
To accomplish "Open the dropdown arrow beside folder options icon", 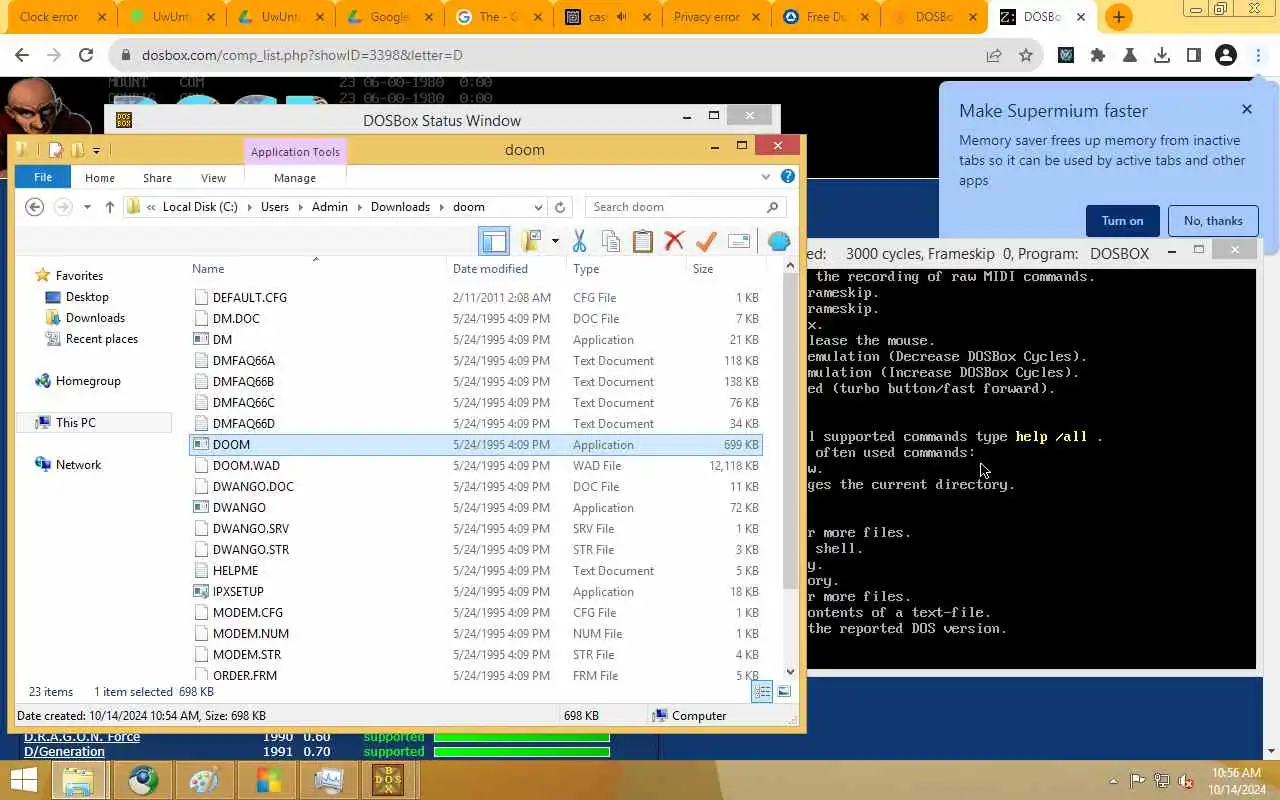I will [555, 241].
